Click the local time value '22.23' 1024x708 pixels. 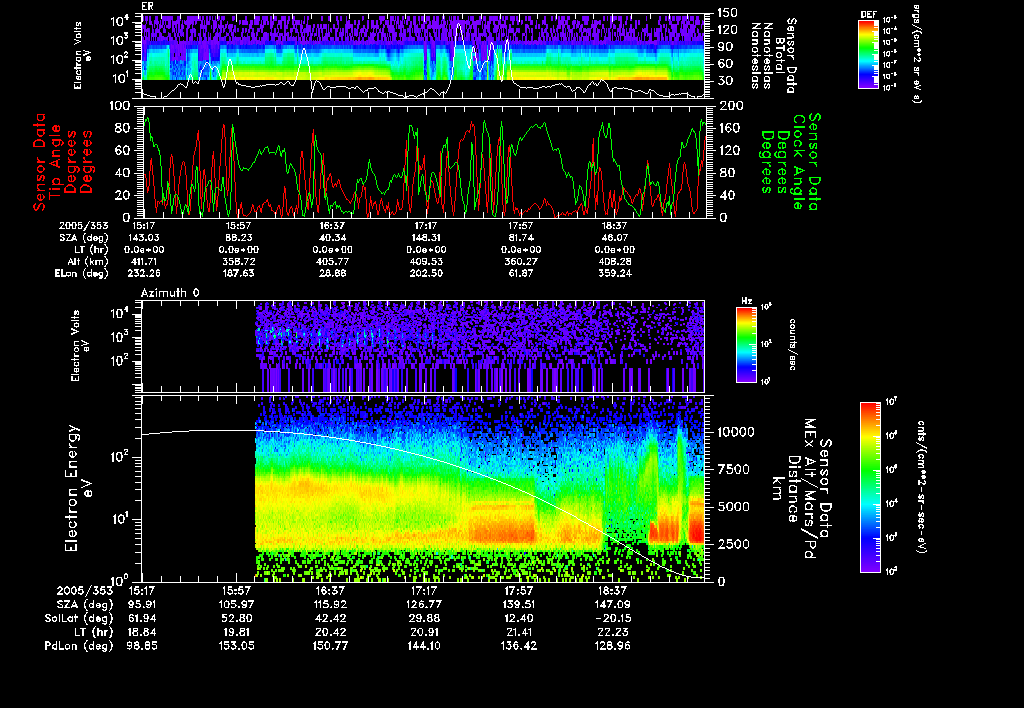(x=612, y=632)
